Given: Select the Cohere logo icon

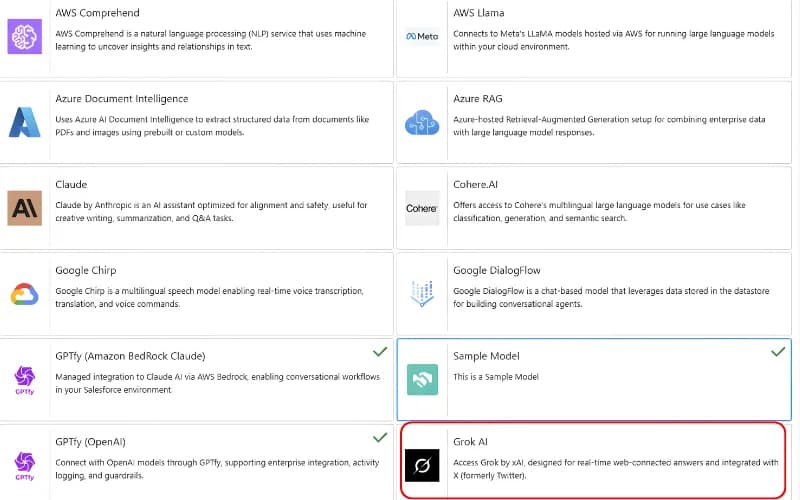Looking at the screenshot, I should coord(421,208).
